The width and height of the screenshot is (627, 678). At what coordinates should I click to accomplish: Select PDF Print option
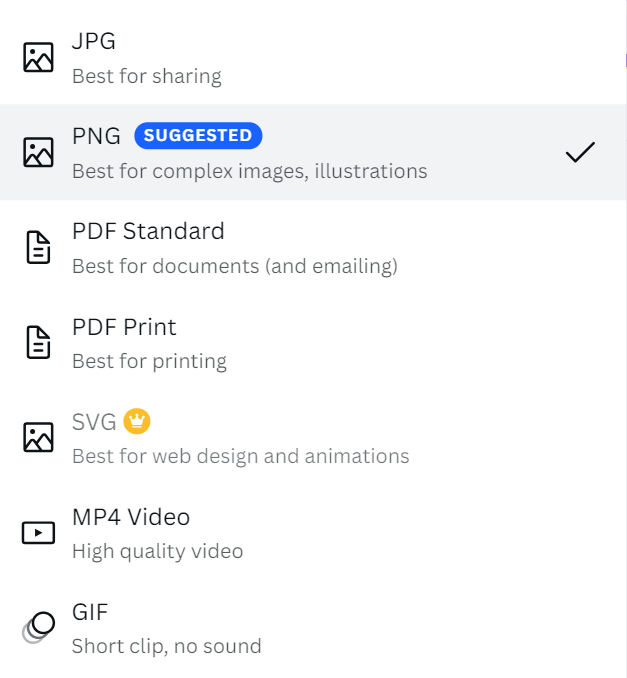pos(124,327)
